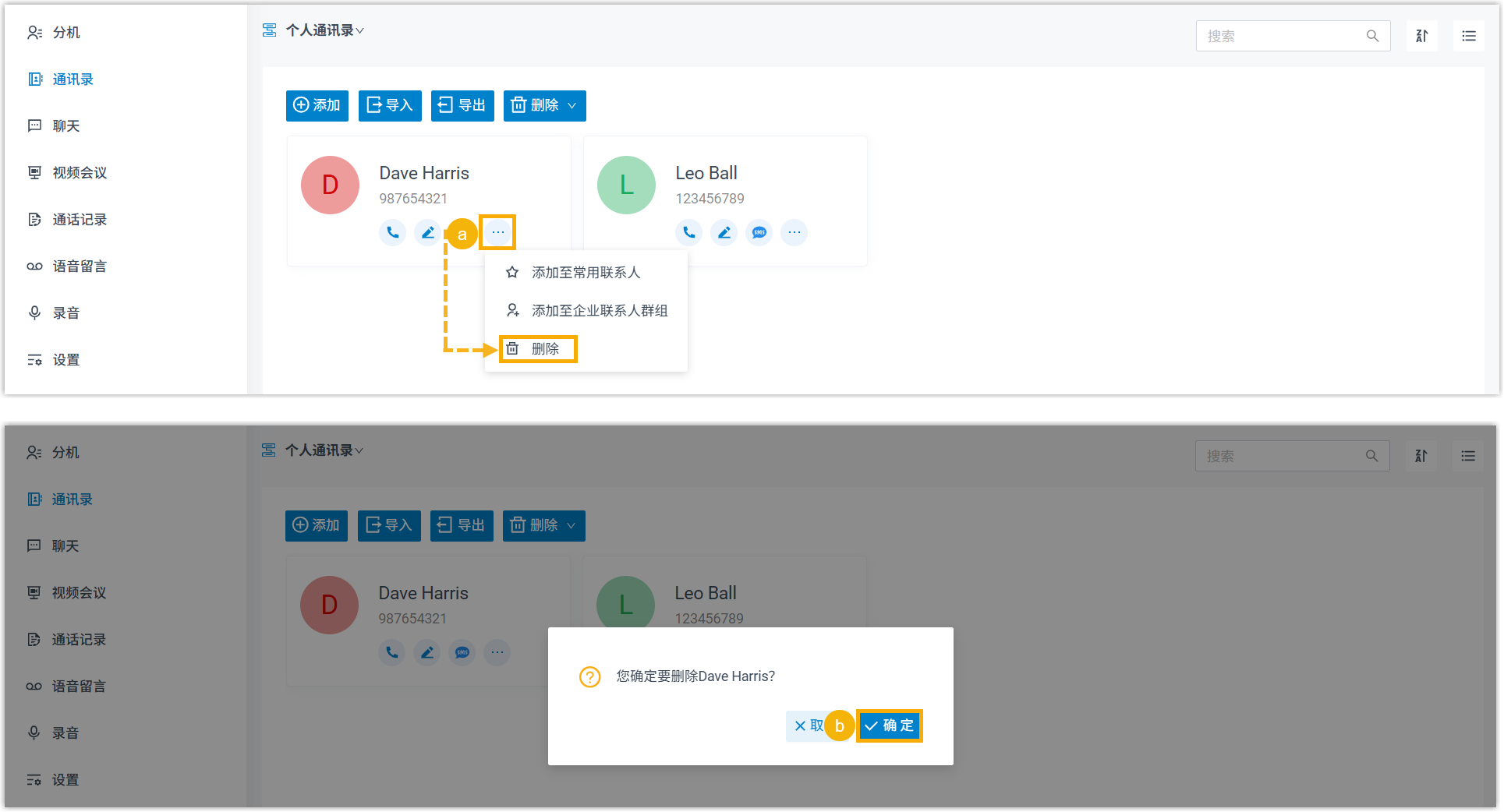Screen dimensions: 1504x812
Task: Click the phone call icon for Leo Ball
Action: click(x=688, y=232)
